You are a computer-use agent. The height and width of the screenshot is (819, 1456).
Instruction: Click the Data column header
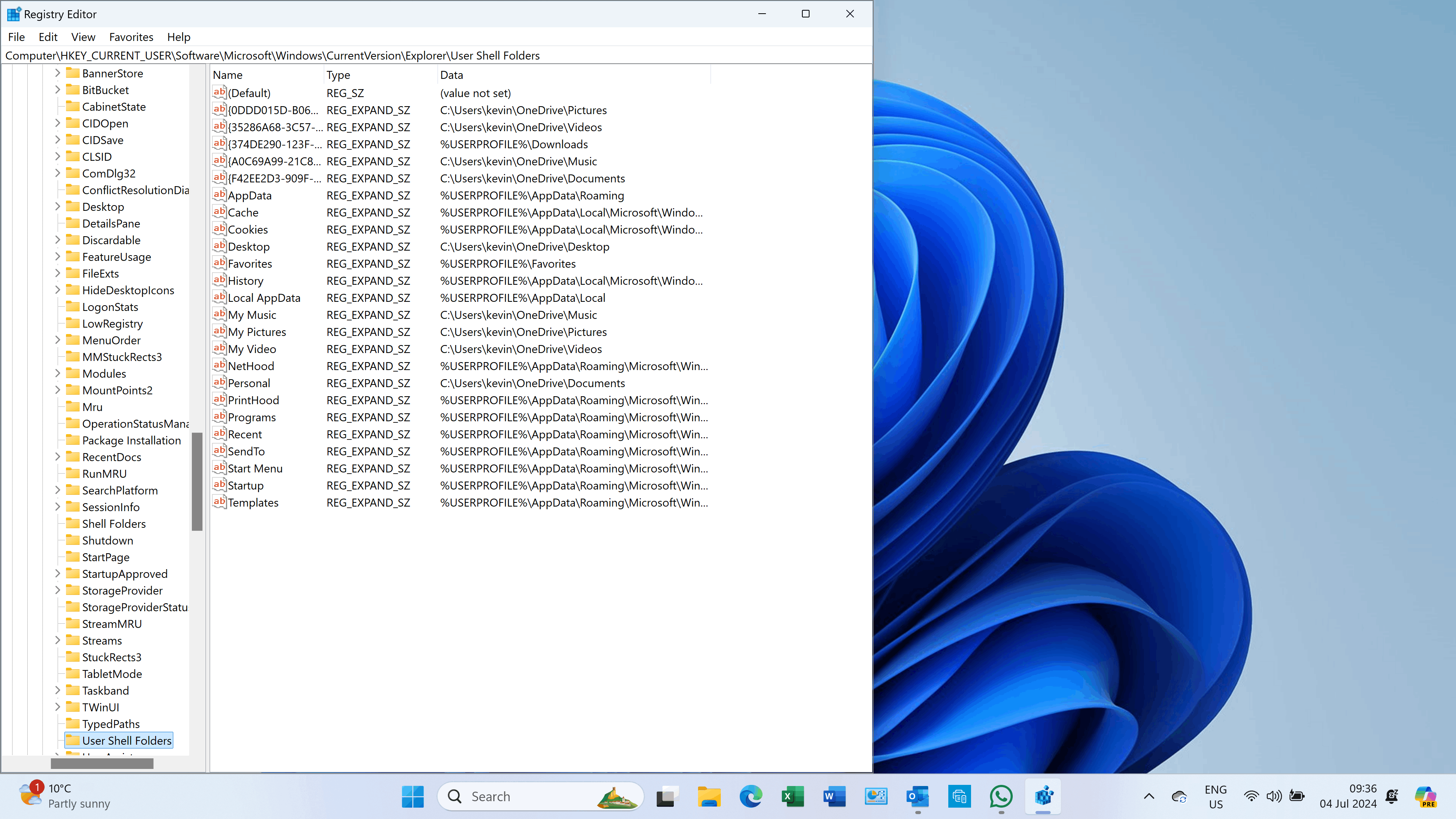pos(574,75)
